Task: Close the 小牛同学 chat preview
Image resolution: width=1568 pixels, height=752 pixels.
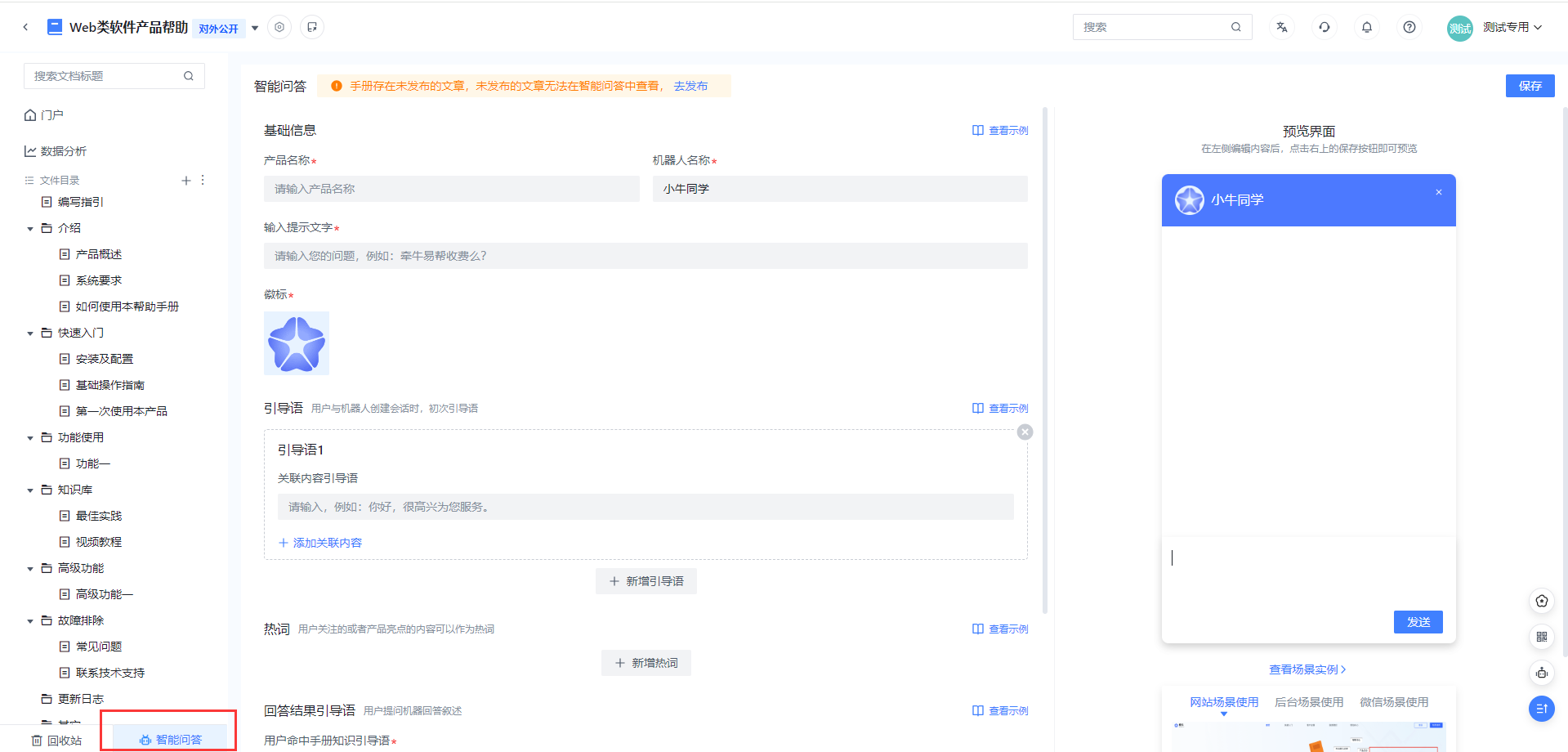Action: 1438,193
